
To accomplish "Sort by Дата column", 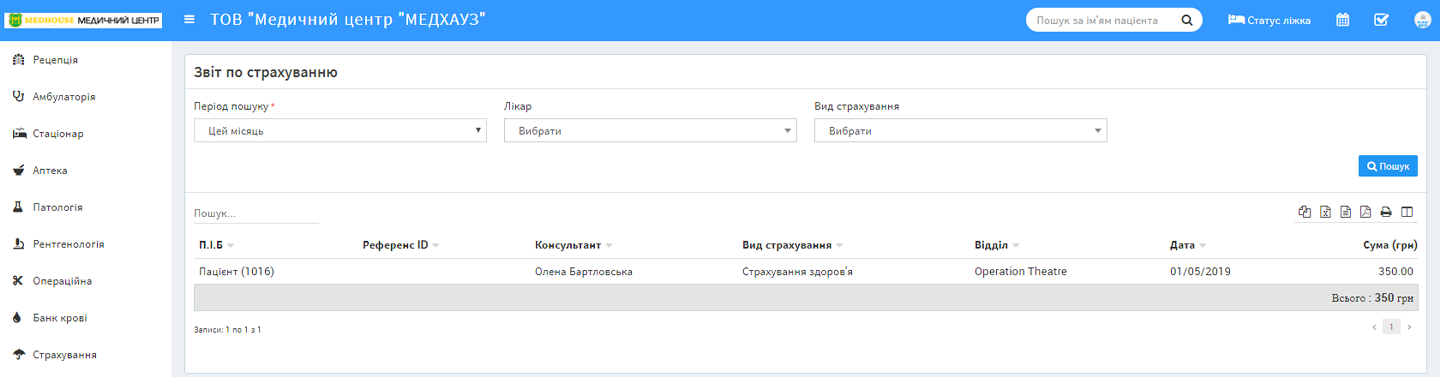I will tap(1188, 245).
